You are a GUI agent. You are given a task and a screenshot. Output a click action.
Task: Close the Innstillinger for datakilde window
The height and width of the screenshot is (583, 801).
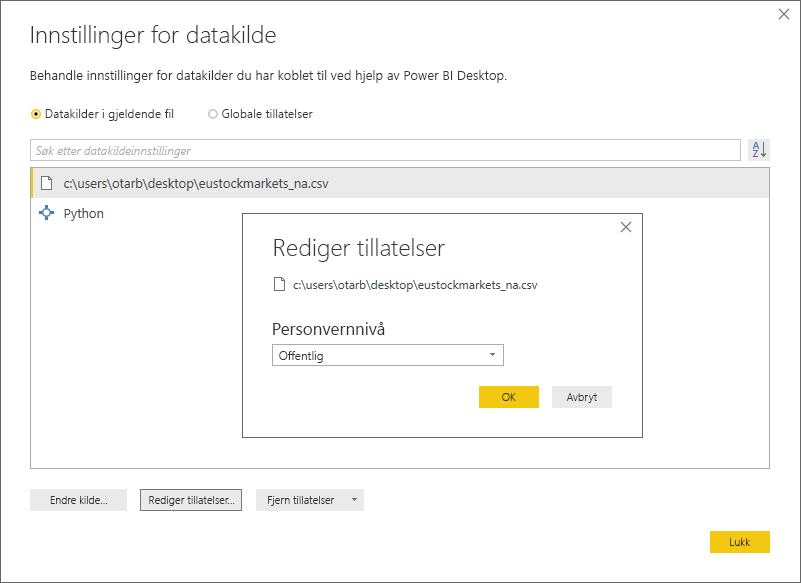point(784,14)
